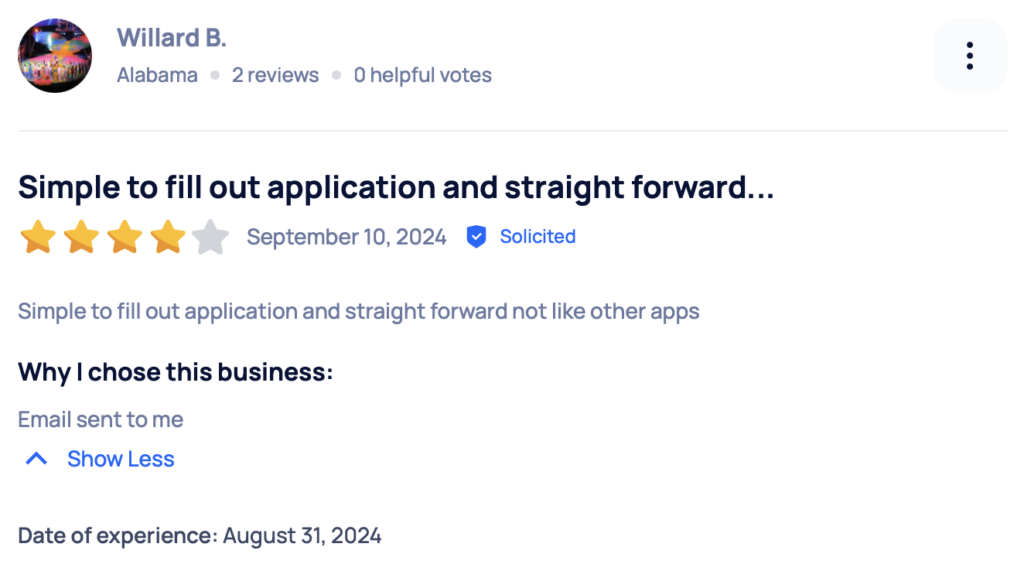Click the Show Less link
The width and height of the screenshot is (1024, 571).
(x=120, y=459)
